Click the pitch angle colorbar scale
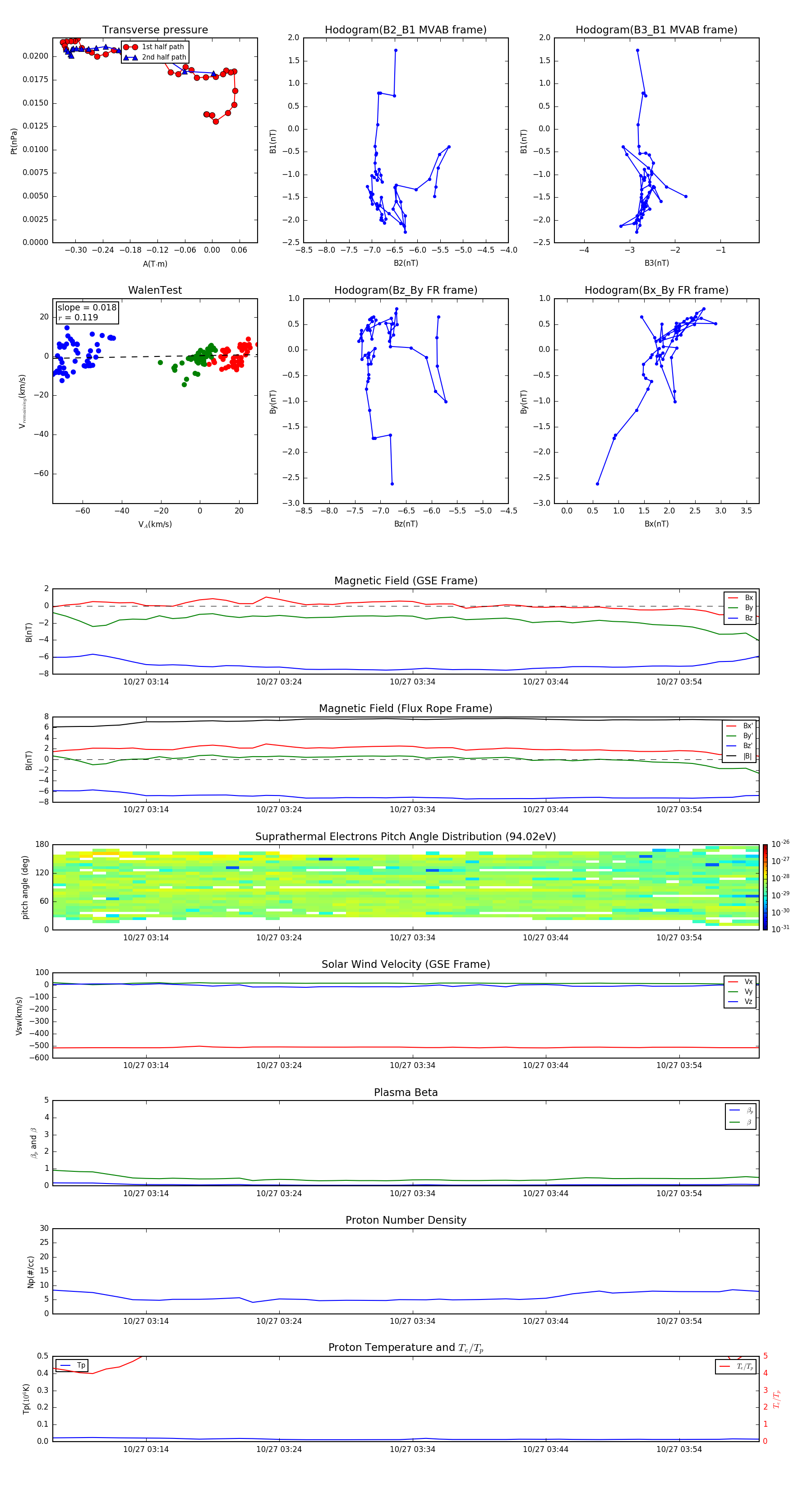Screen dimensions: 812x1489 (765, 887)
